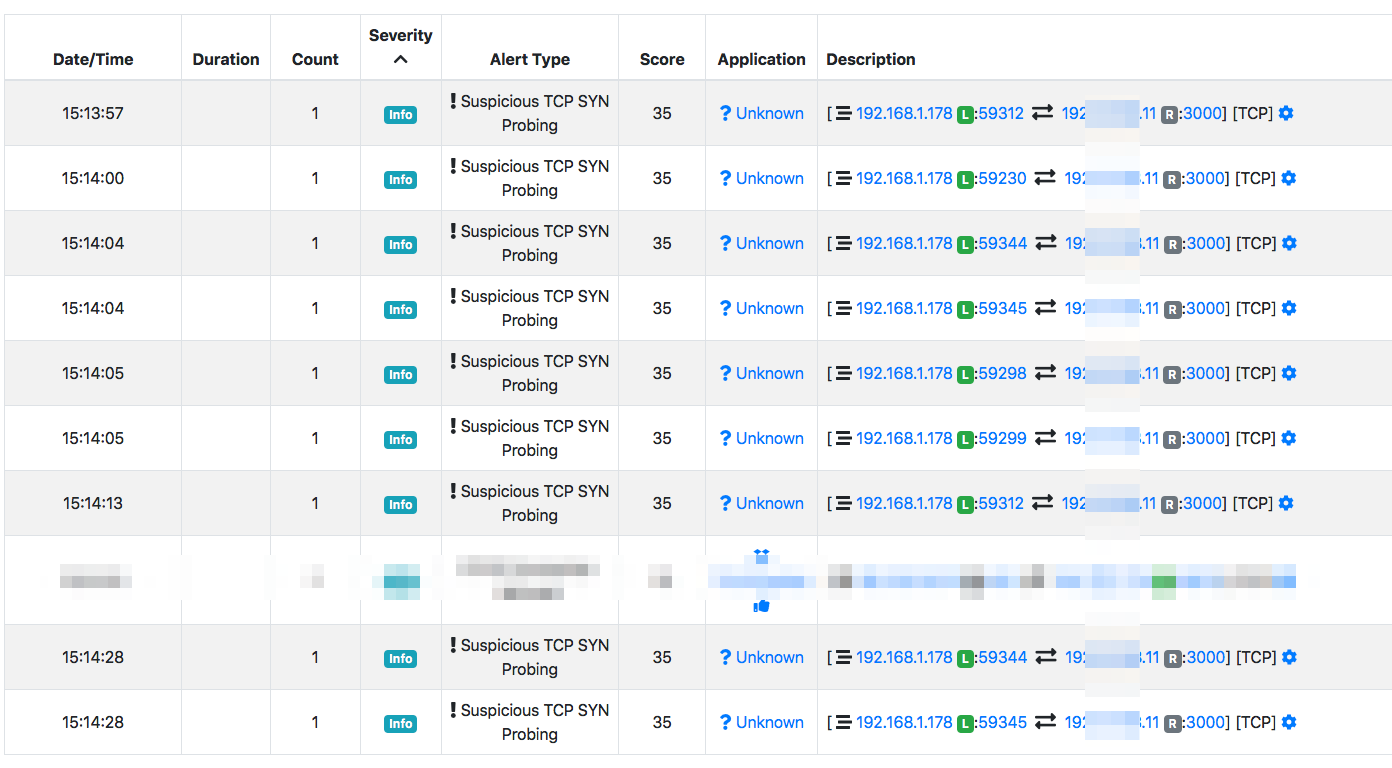Sort by the Alert Type column header
Viewport: 1392px width, 768px height.
(530, 59)
